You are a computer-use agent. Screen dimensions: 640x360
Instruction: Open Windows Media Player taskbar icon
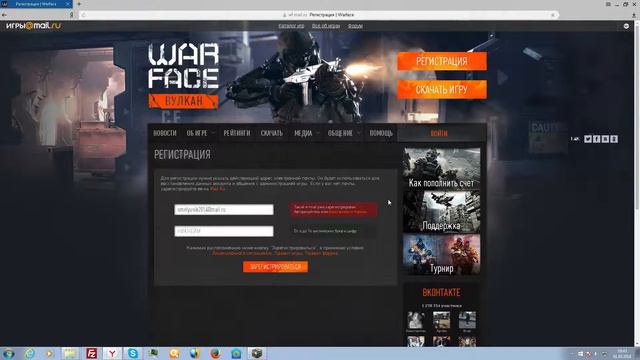tap(49, 353)
